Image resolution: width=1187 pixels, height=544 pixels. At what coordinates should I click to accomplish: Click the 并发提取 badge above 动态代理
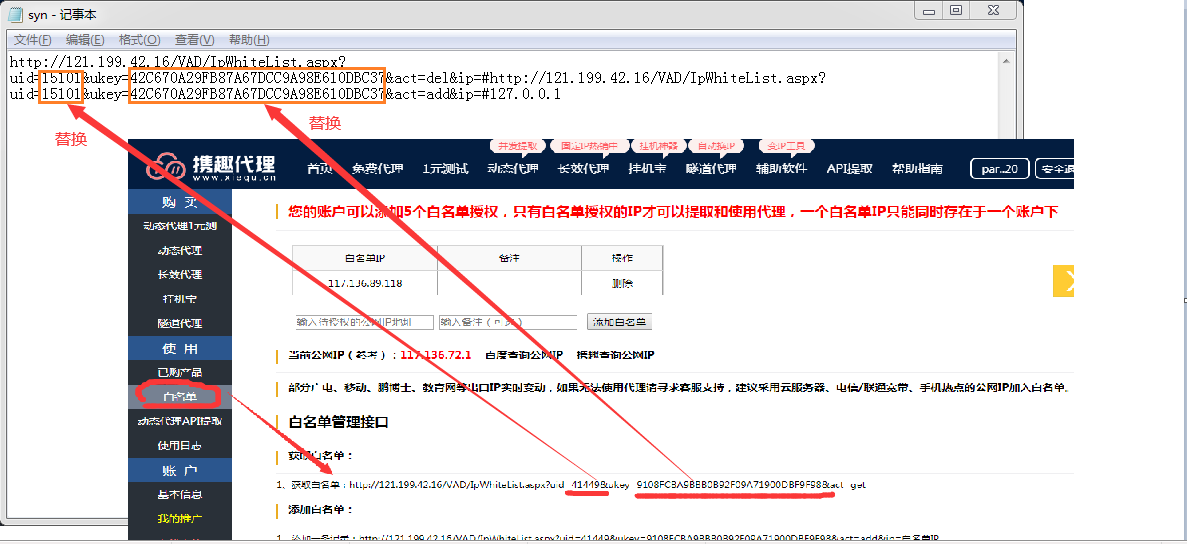tap(518, 145)
